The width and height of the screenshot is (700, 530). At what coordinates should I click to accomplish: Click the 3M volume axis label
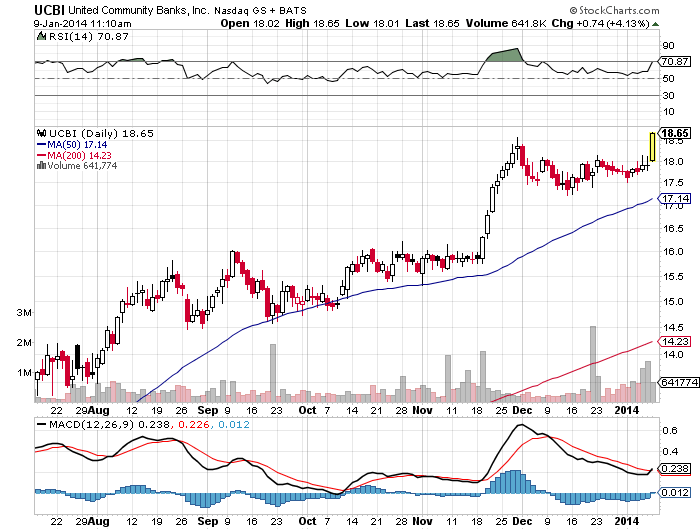pos(24,313)
